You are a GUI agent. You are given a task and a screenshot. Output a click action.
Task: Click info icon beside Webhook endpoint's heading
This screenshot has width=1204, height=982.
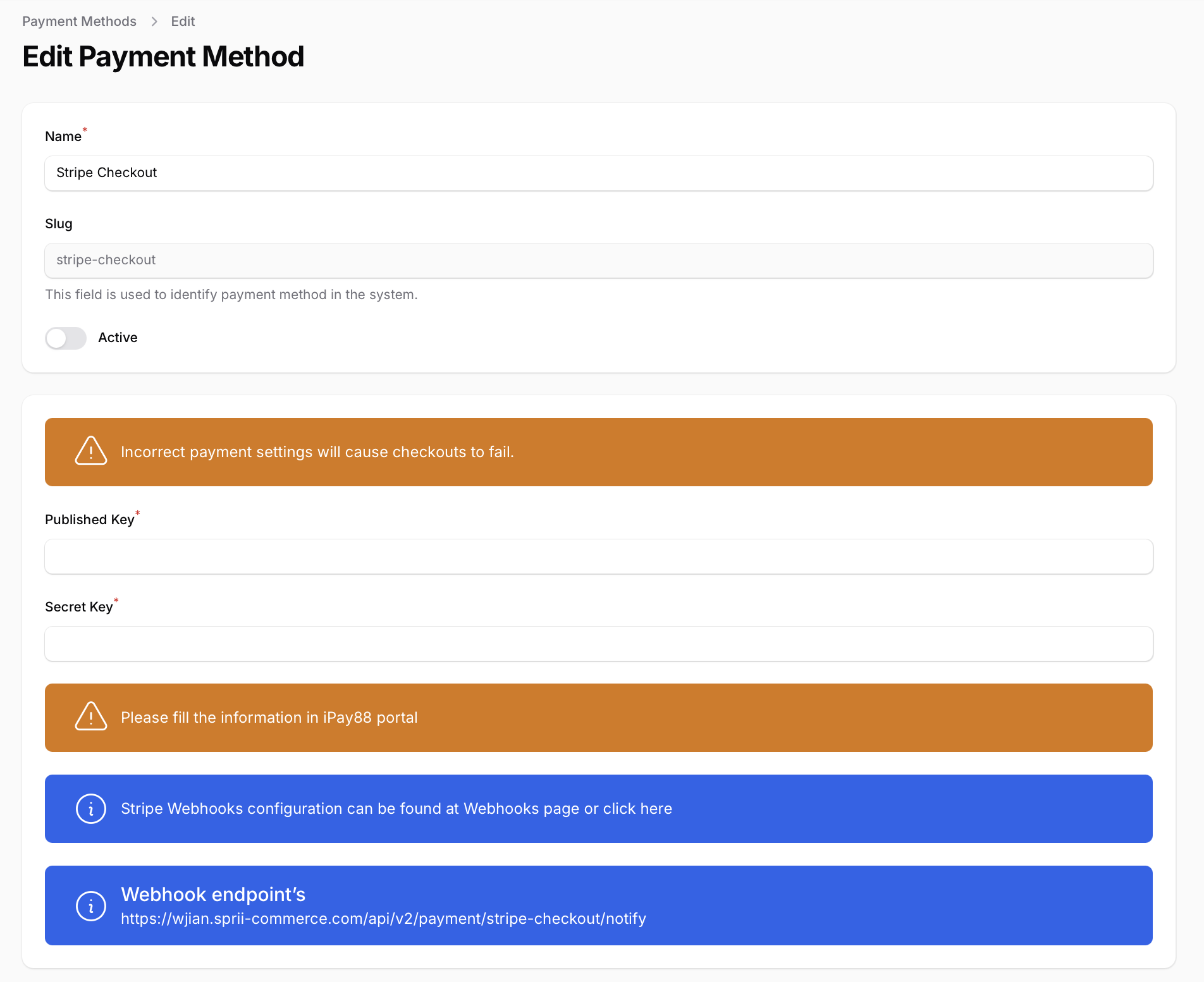coord(91,906)
